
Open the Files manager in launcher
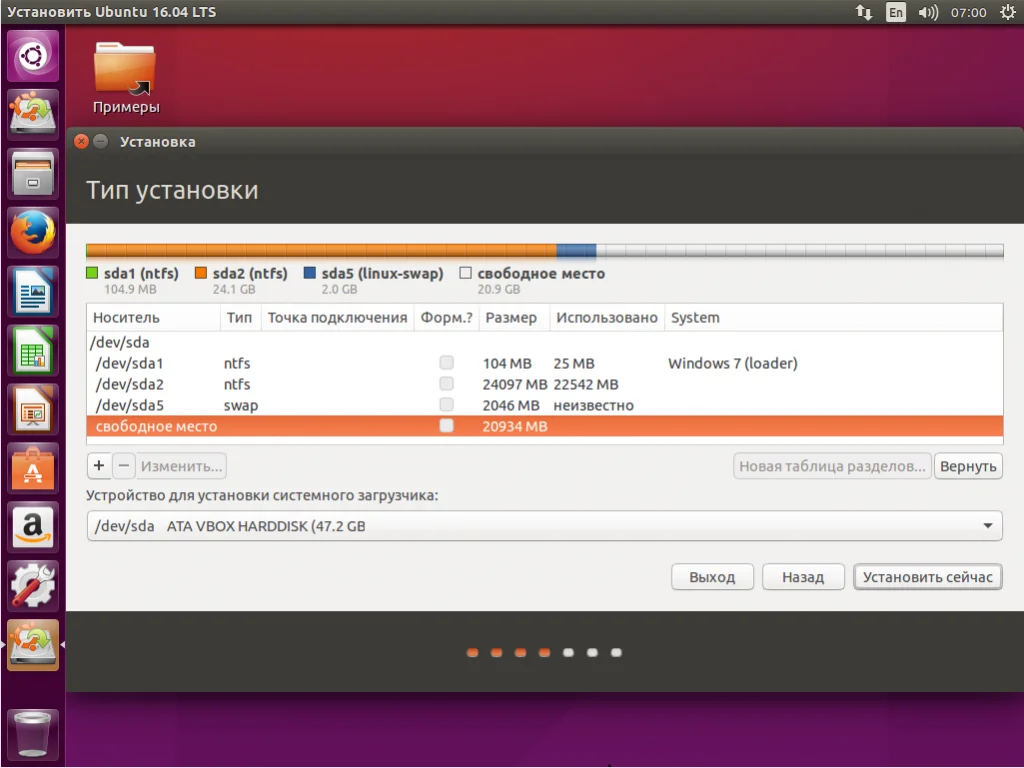click(33, 174)
